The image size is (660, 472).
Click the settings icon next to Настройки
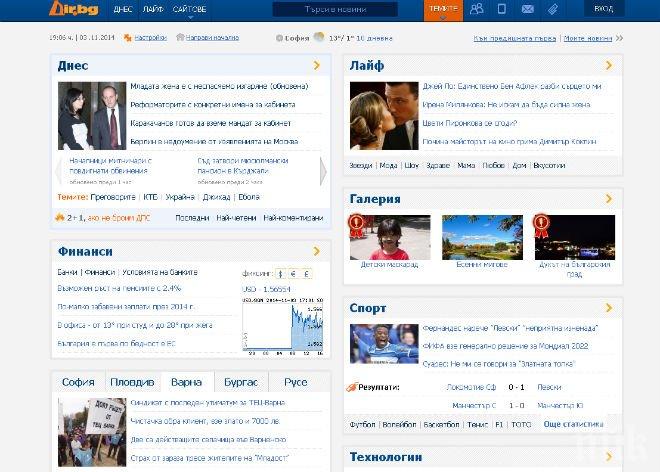pos(128,38)
